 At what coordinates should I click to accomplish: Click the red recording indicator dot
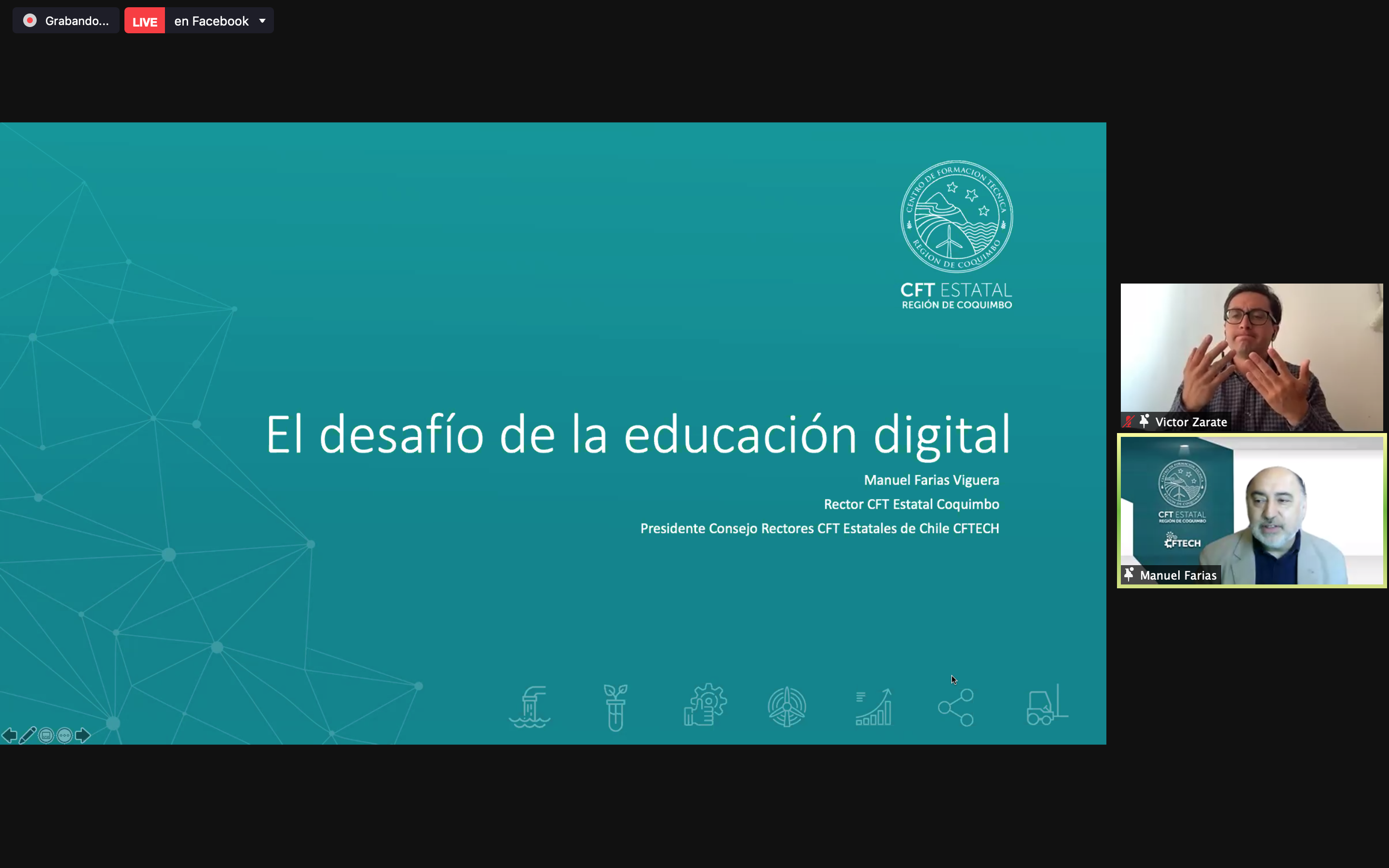click(30, 21)
